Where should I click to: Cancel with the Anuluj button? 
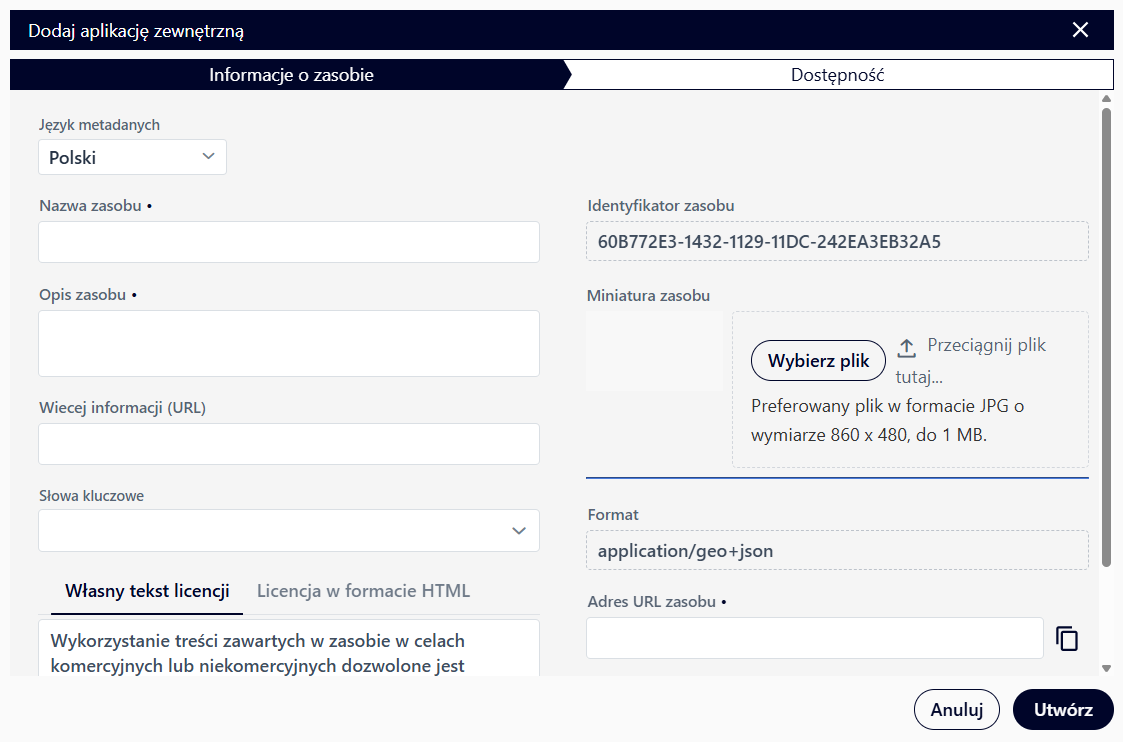click(956, 710)
